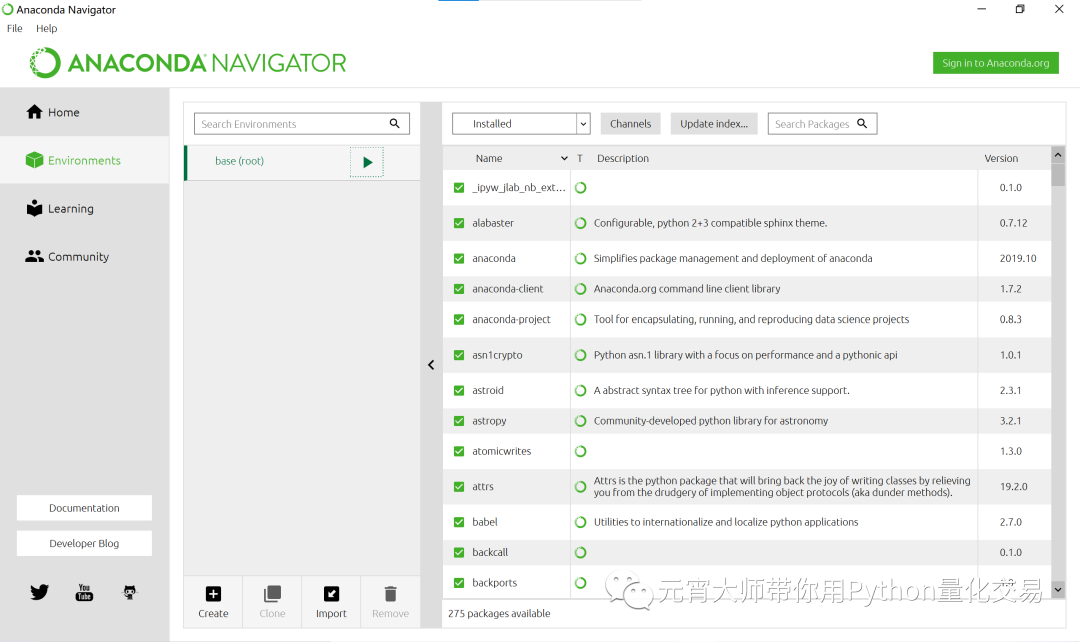Uncheck the alabaster package checkbox
Image resolution: width=1080 pixels, height=642 pixels.
[x=459, y=223]
